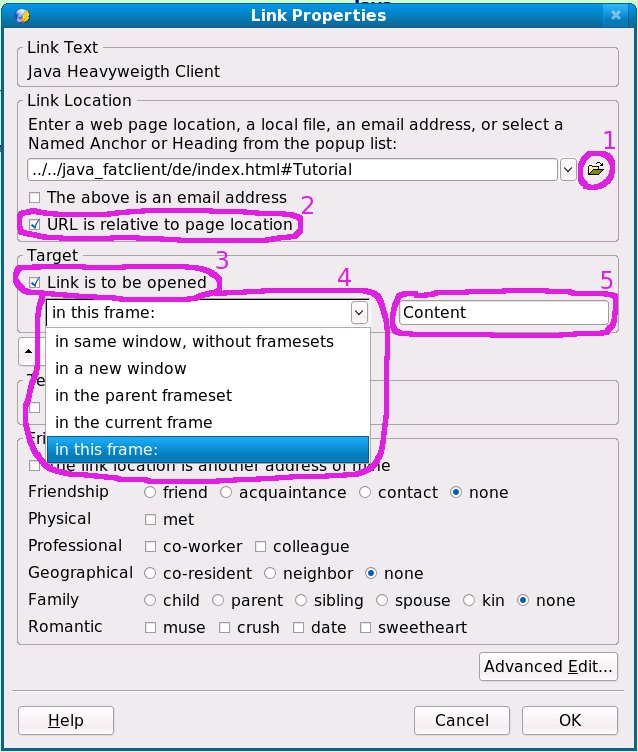This screenshot has height=752, width=638.
Task: Select 'in the current frame' option
Action: coord(133,422)
